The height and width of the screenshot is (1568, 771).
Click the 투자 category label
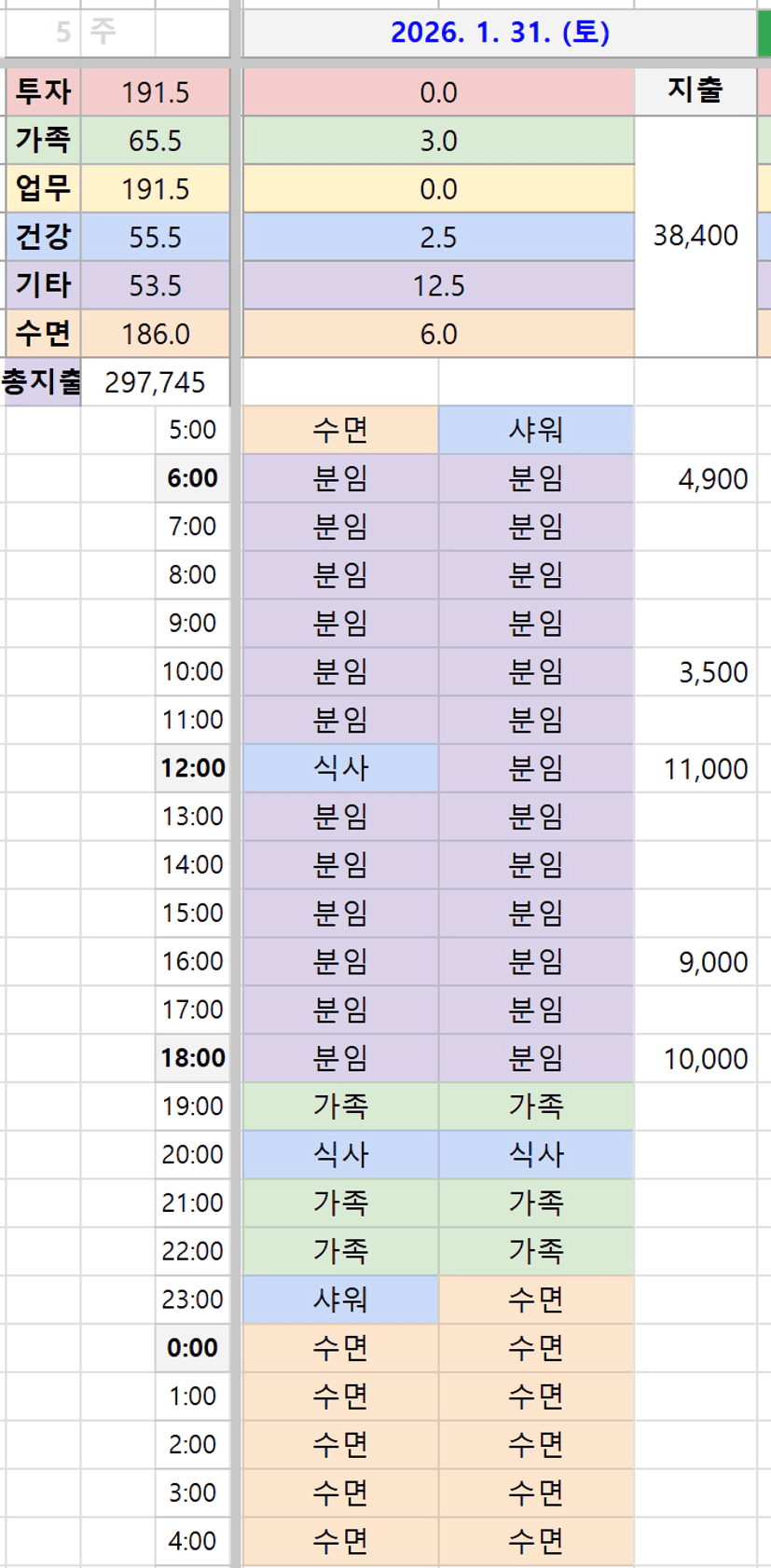[43, 92]
